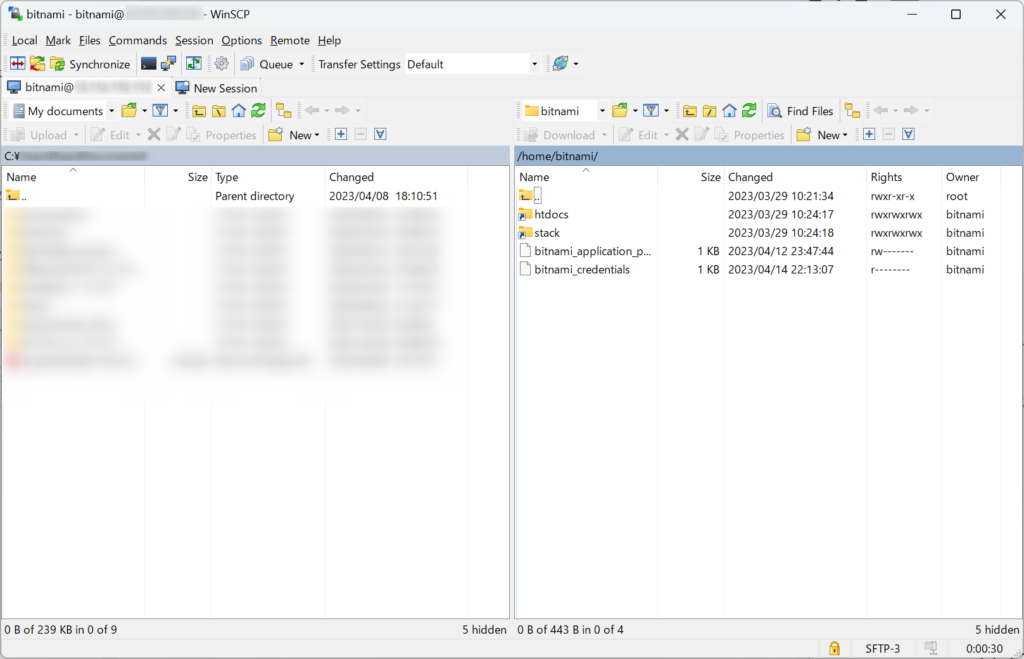This screenshot has width=1024, height=659.
Task: Toggle the local directory tree icon
Action: [x=283, y=110]
